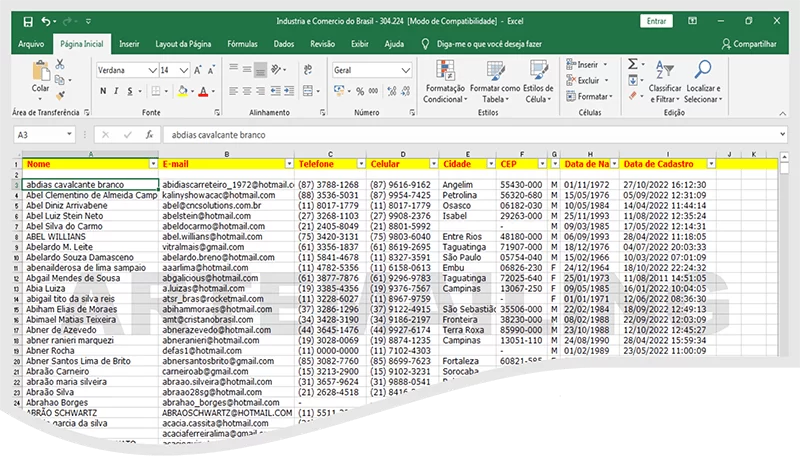Click the Entrar sign-in button
The image size is (800, 456).
coord(656,21)
